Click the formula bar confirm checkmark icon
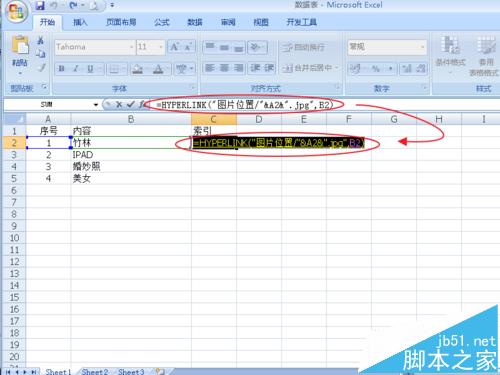 coord(130,105)
